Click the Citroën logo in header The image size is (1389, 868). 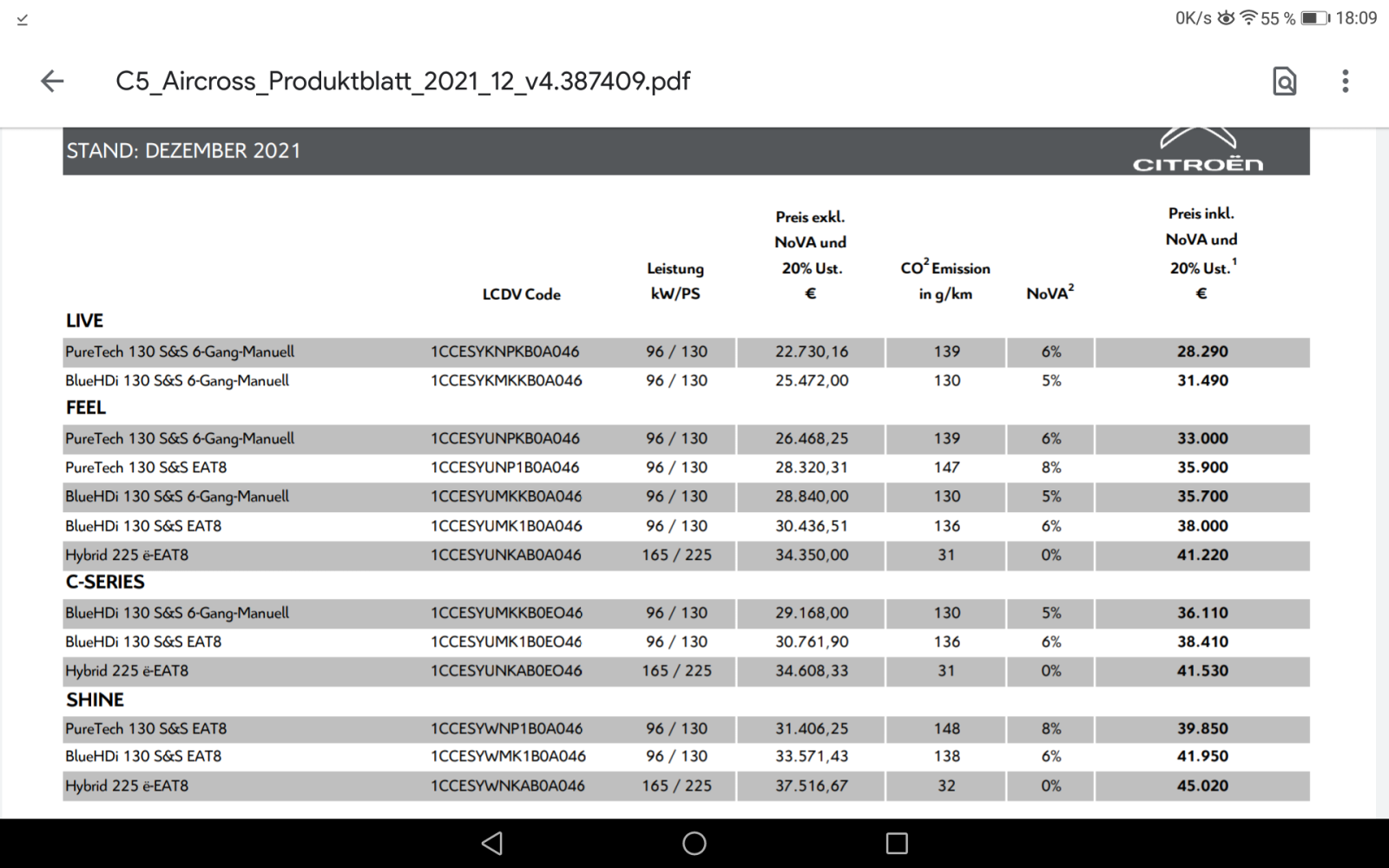pos(1198,151)
